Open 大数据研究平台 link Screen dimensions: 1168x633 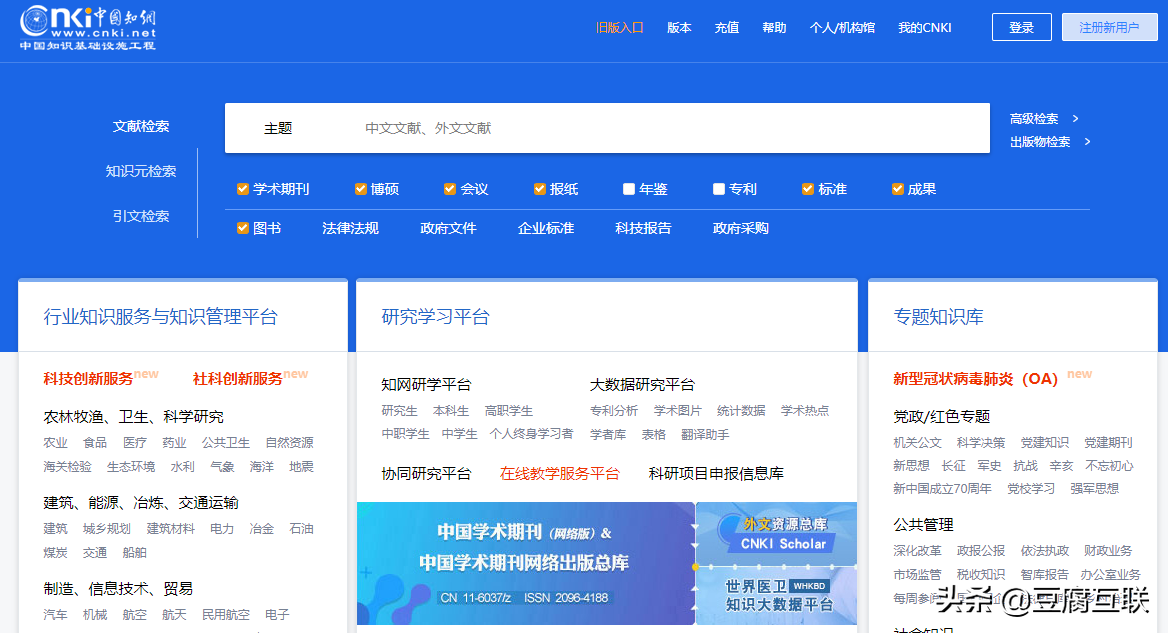pyautogui.click(x=642, y=384)
